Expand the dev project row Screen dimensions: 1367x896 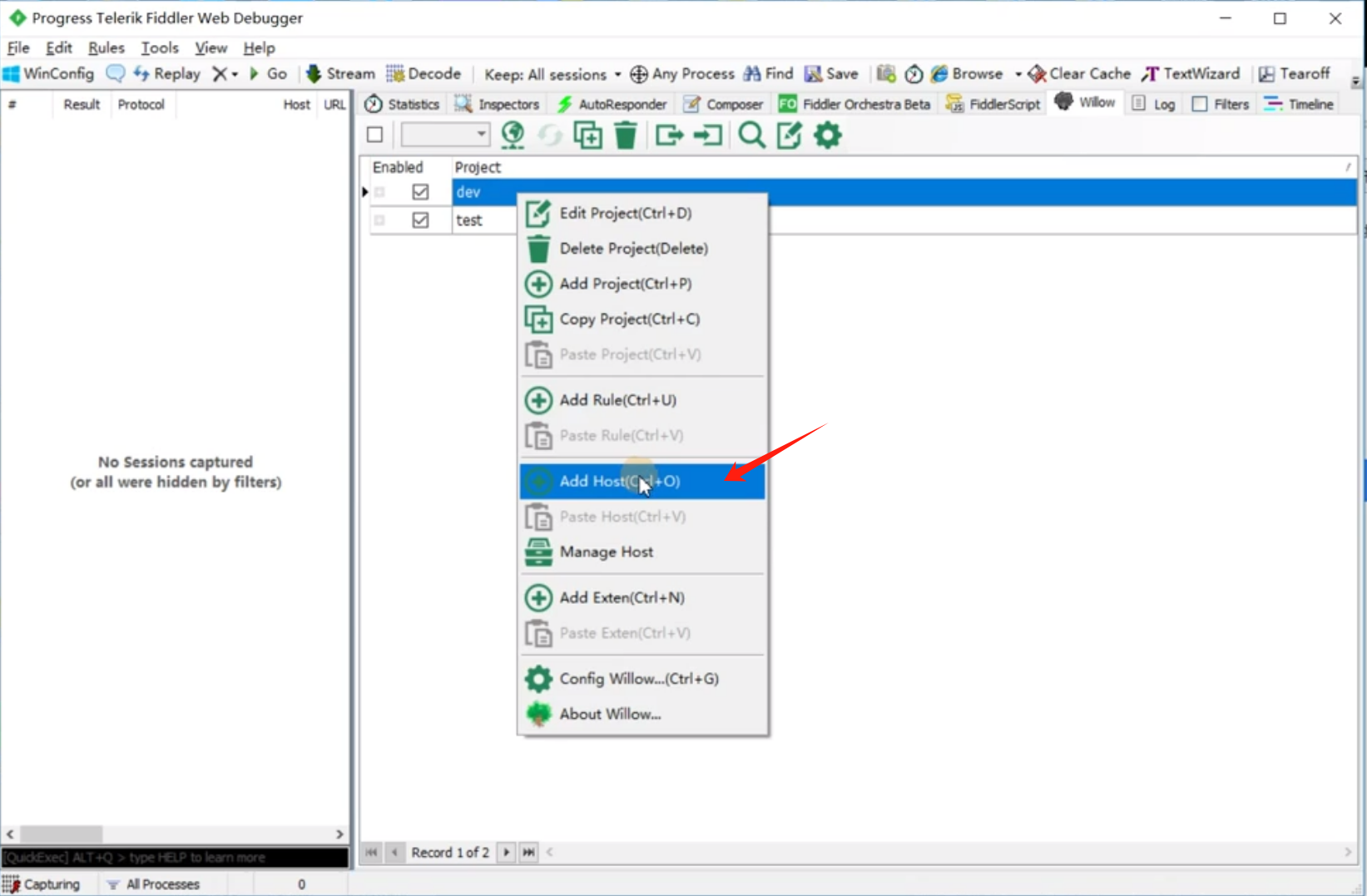click(380, 192)
